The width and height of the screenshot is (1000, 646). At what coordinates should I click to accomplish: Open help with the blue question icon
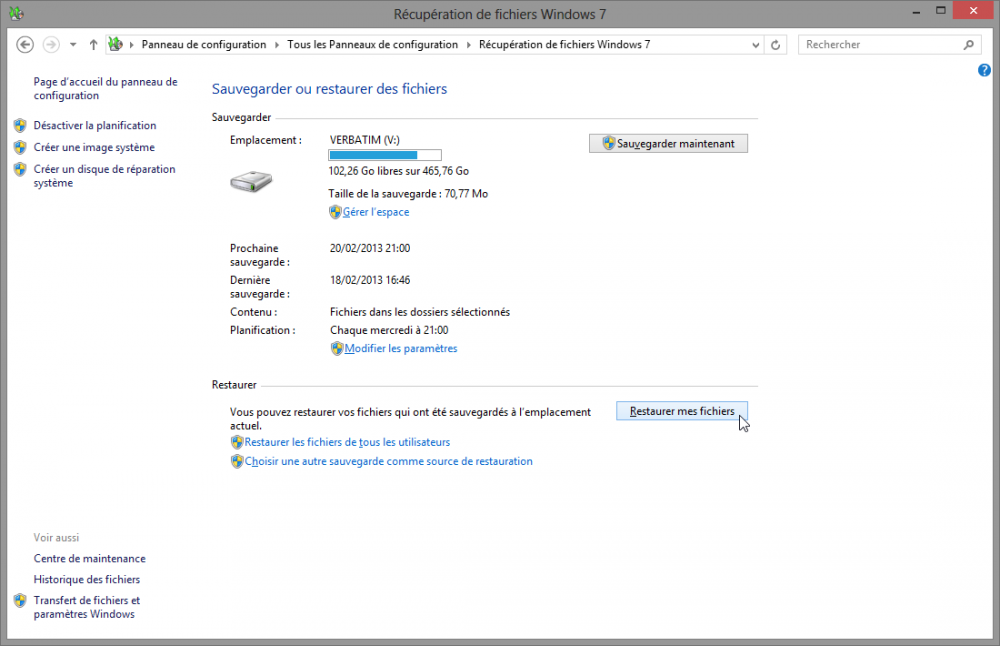[x=984, y=70]
